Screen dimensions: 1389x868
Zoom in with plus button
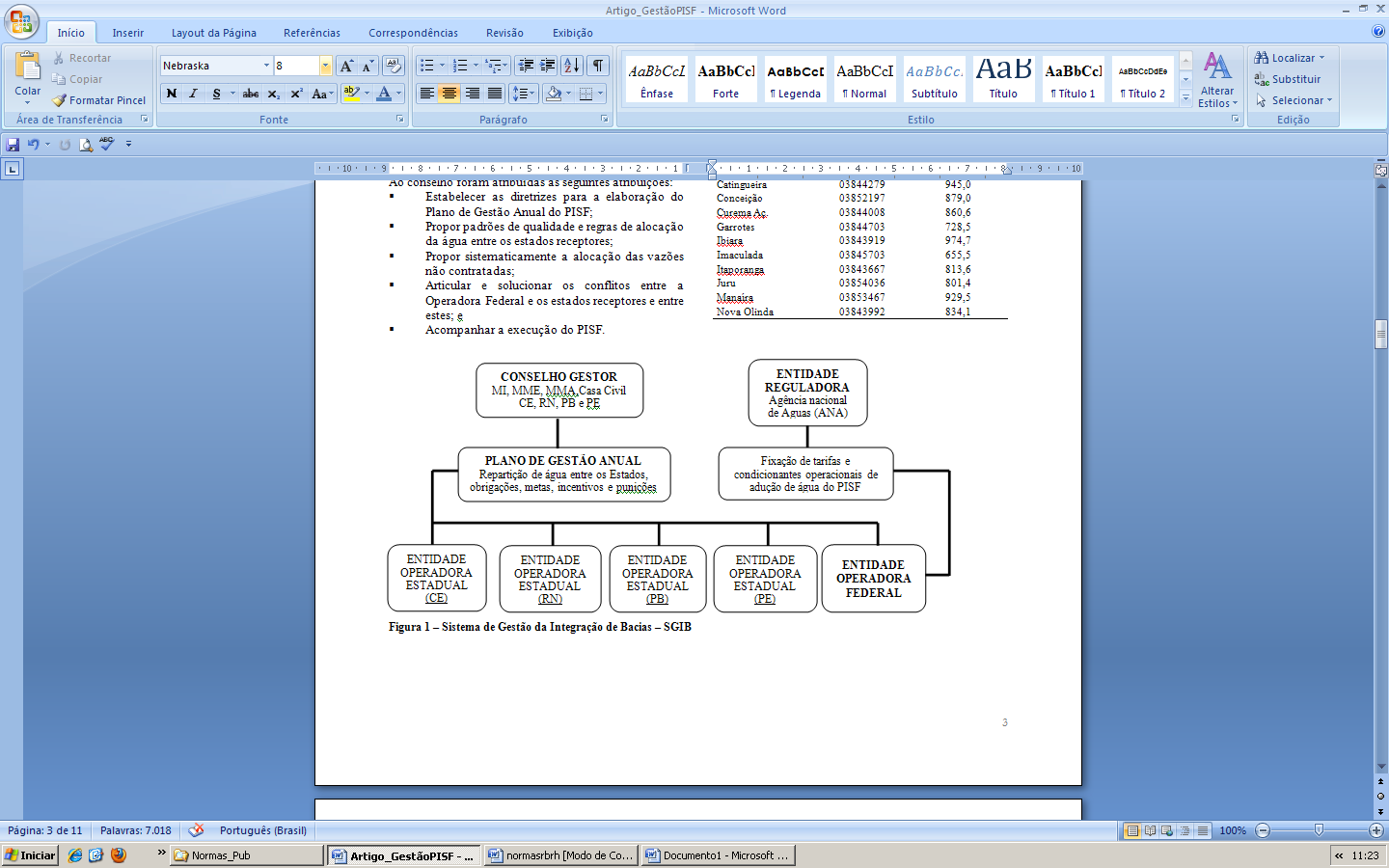click(1376, 830)
